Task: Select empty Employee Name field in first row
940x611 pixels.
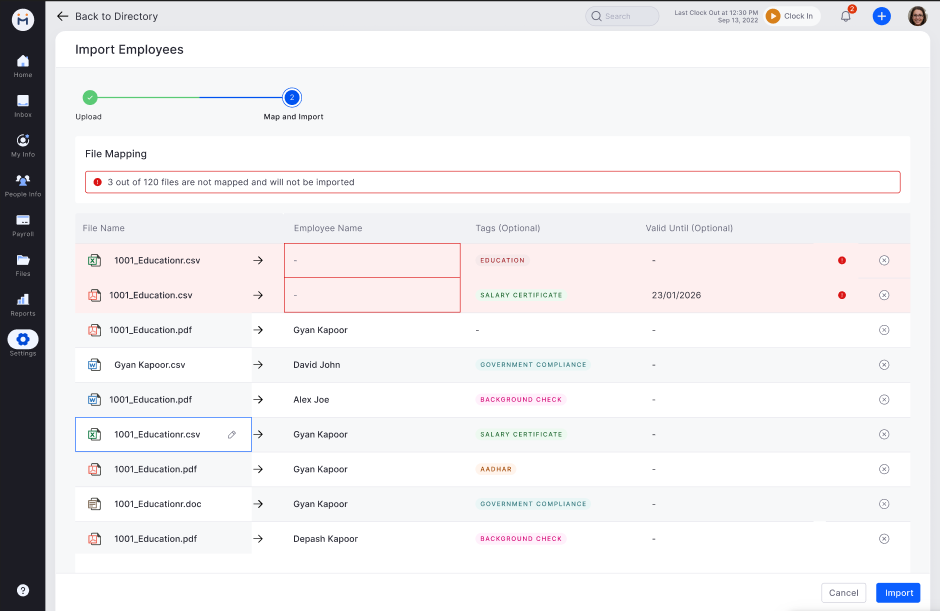Action: coord(372,260)
